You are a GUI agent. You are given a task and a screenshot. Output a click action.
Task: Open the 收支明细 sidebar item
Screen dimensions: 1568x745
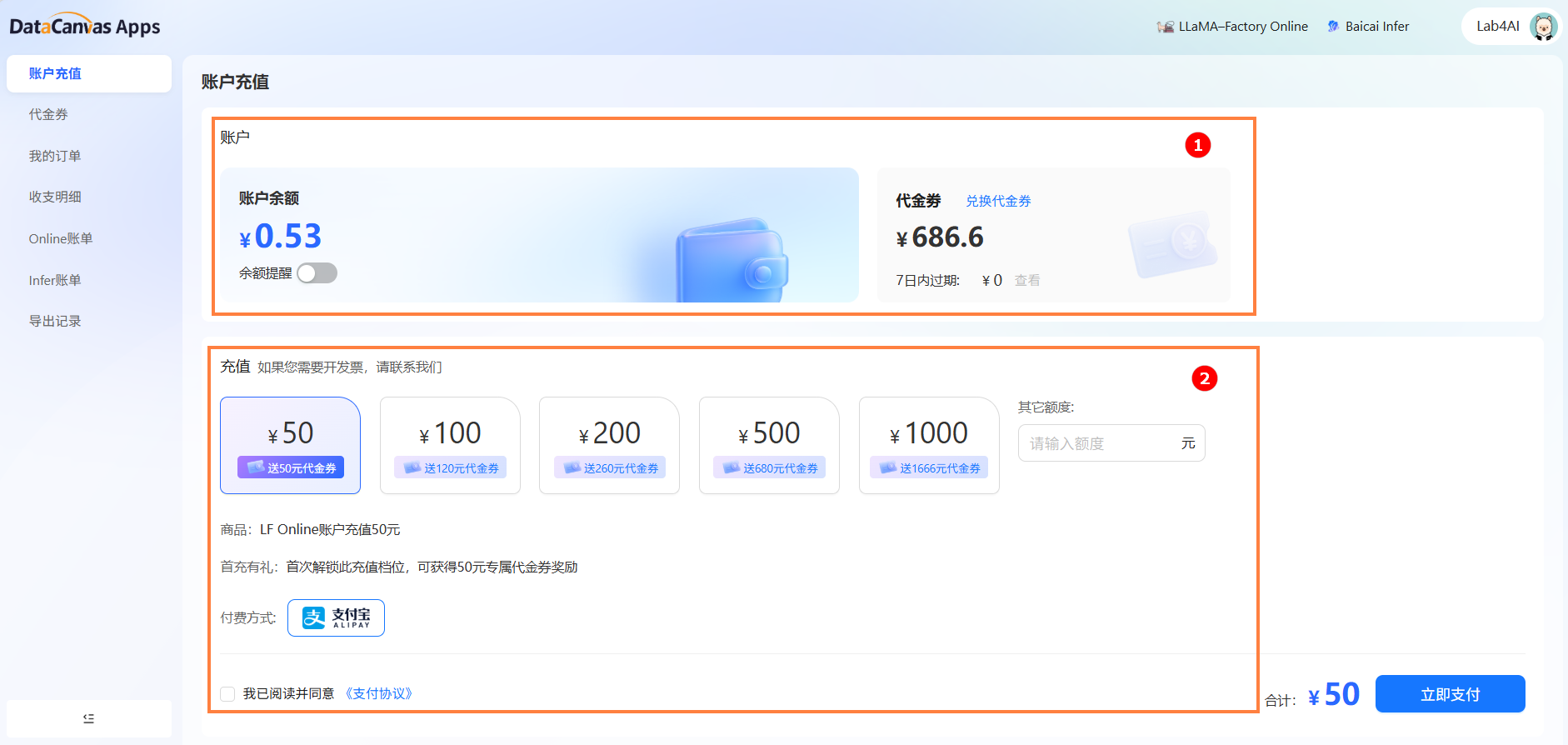coord(55,197)
